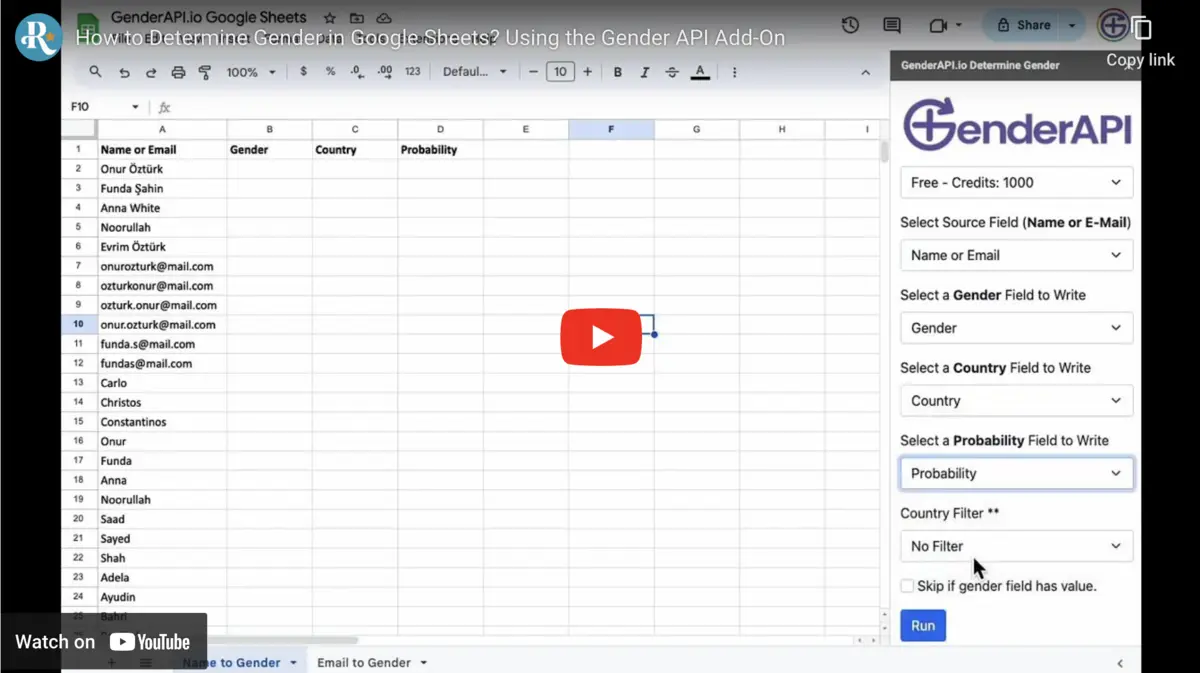
Task: Copy the video link
Action: 1141,41
